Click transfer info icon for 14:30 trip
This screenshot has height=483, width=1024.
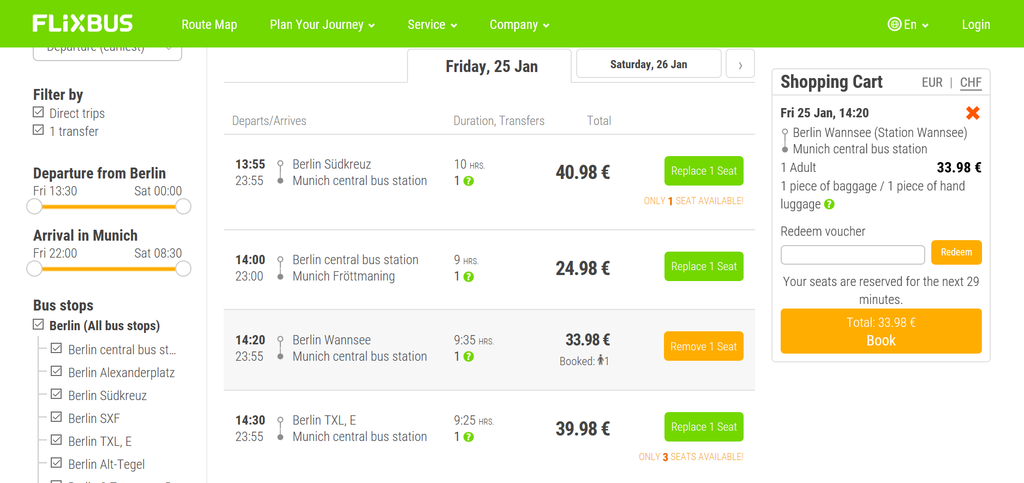469,437
